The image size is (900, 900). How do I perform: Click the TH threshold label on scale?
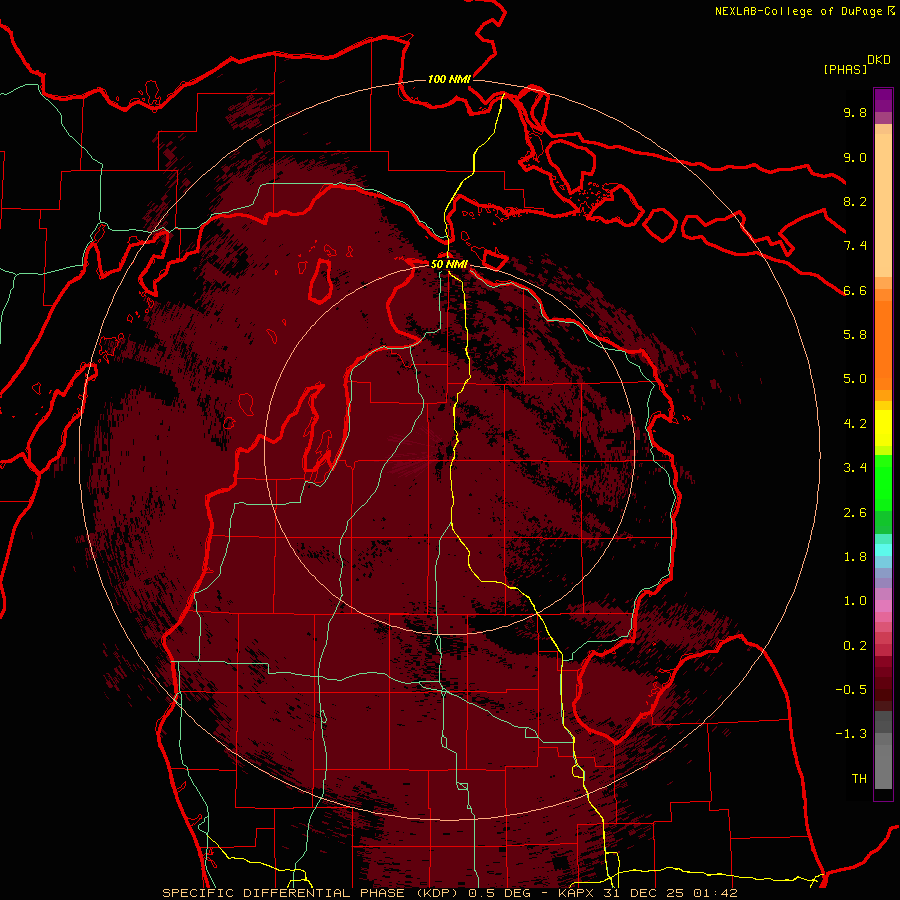[x=859, y=779]
